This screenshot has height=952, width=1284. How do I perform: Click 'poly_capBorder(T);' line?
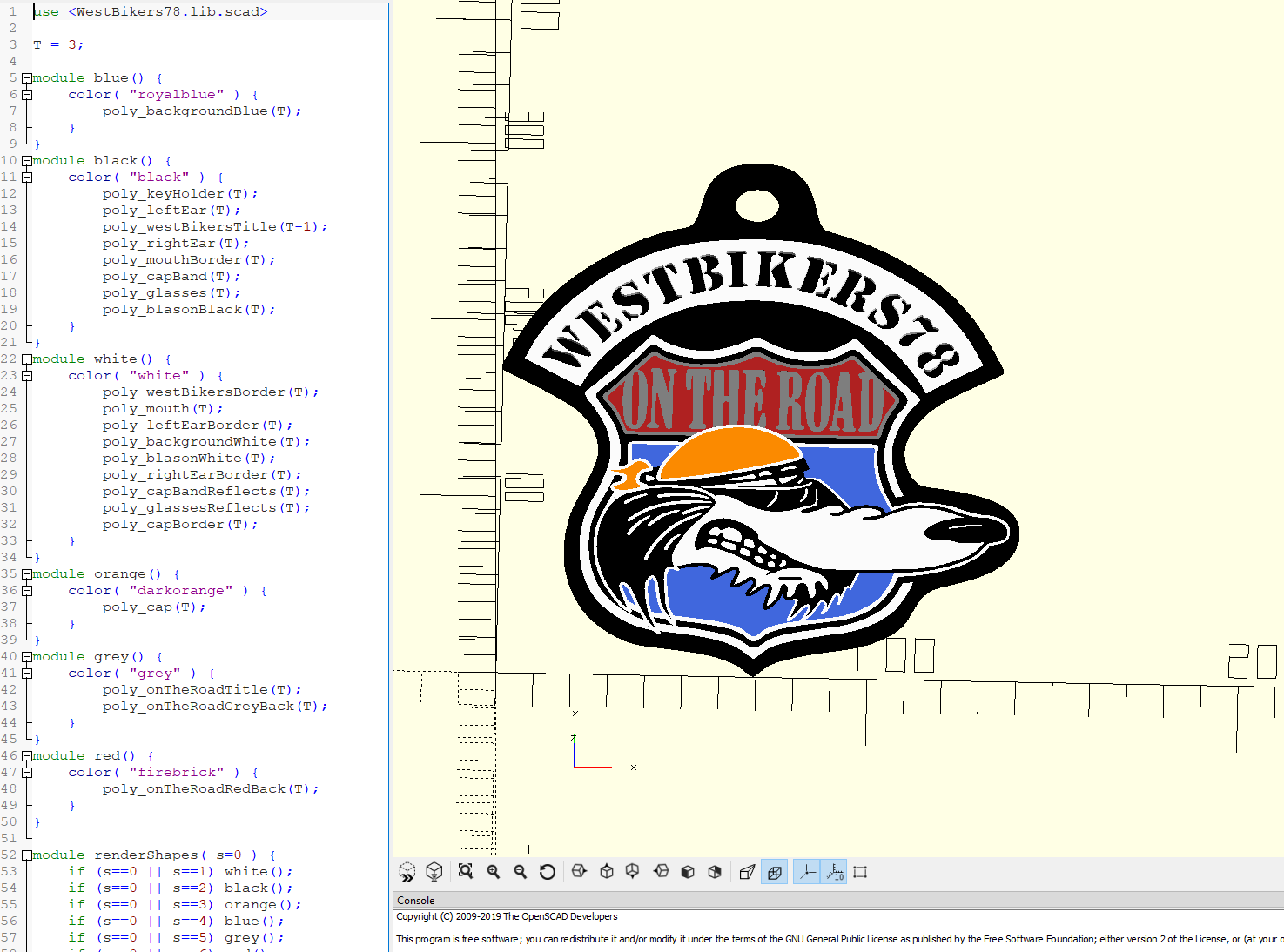[180, 524]
